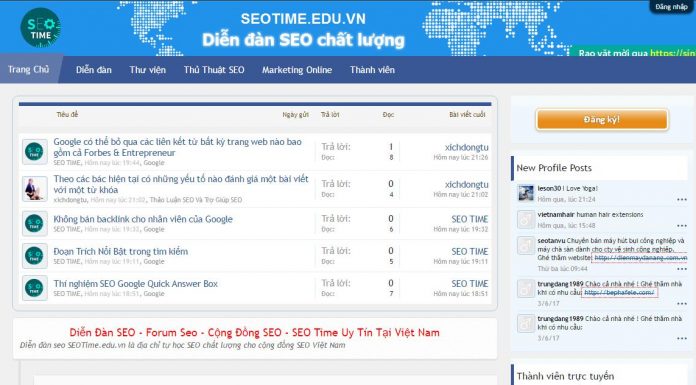Open last poster xichdongtu at 21:02

[x=467, y=184]
